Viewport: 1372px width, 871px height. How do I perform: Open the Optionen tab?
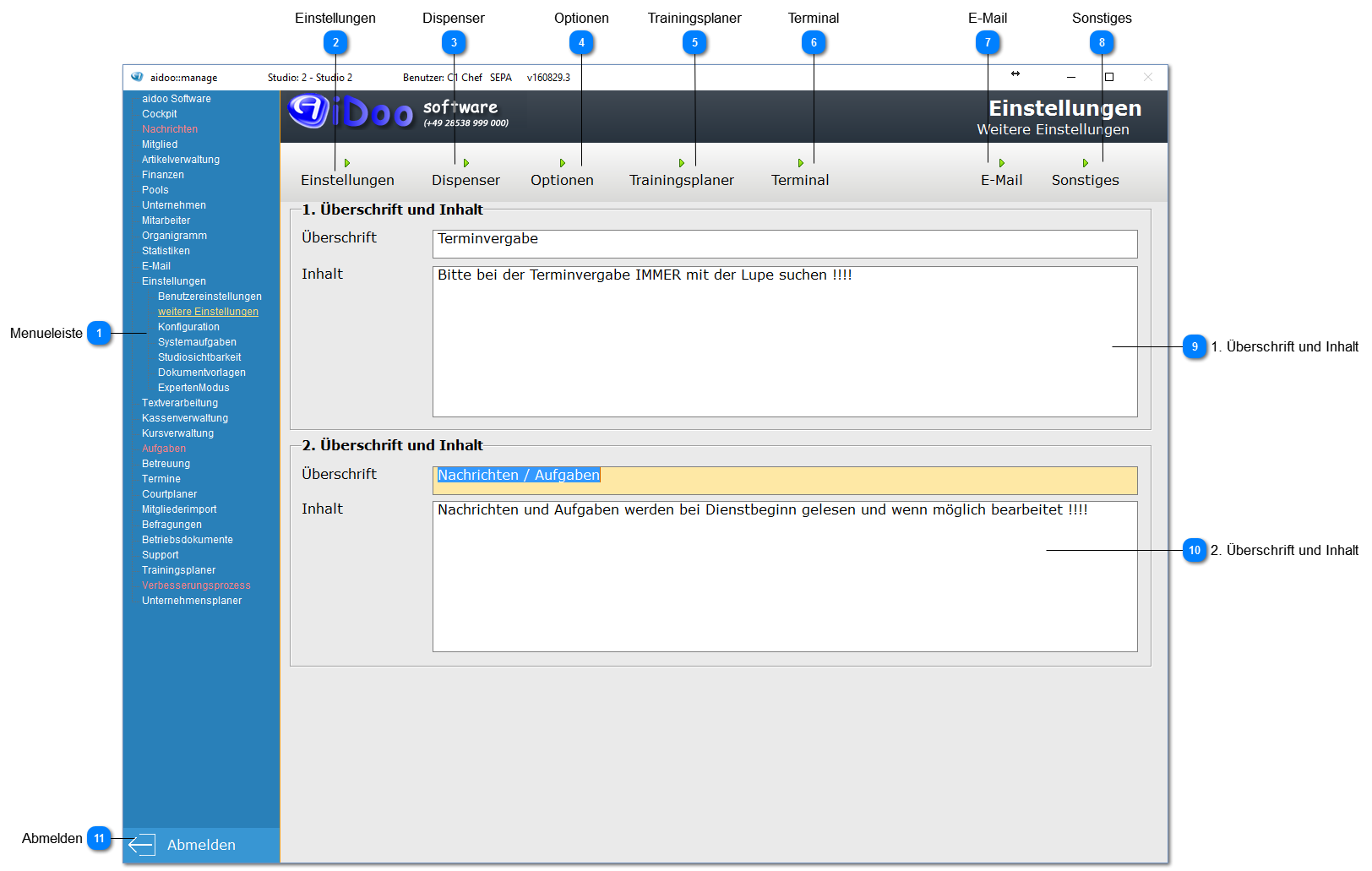point(562,180)
